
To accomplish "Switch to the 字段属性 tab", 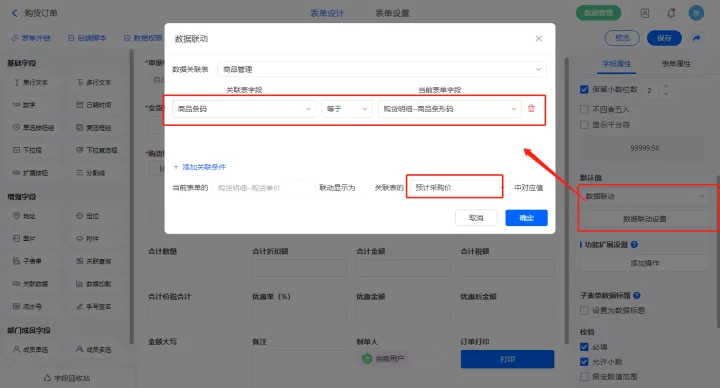I will pyautogui.click(x=617, y=64).
